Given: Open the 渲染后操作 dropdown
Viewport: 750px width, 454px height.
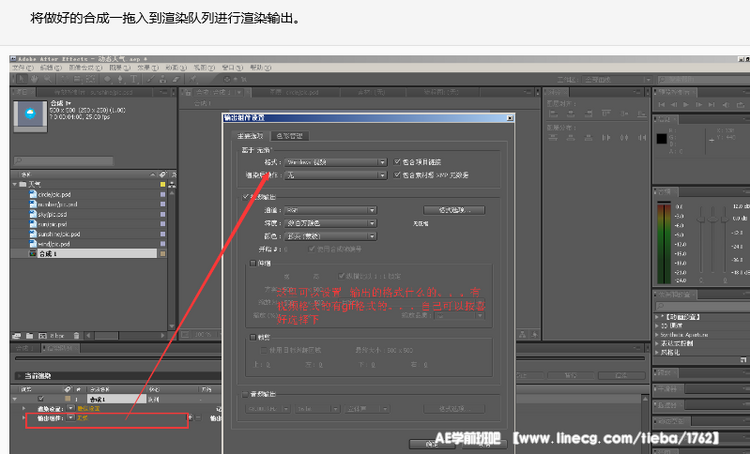Looking at the screenshot, I should [x=335, y=175].
